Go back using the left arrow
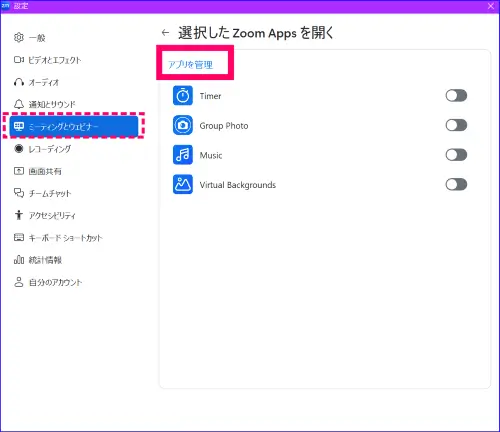500x432 pixels. pyautogui.click(x=165, y=33)
